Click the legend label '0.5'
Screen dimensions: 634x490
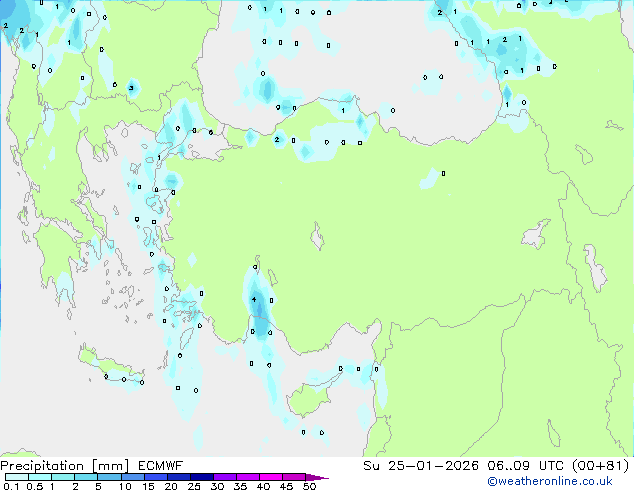(34, 486)
